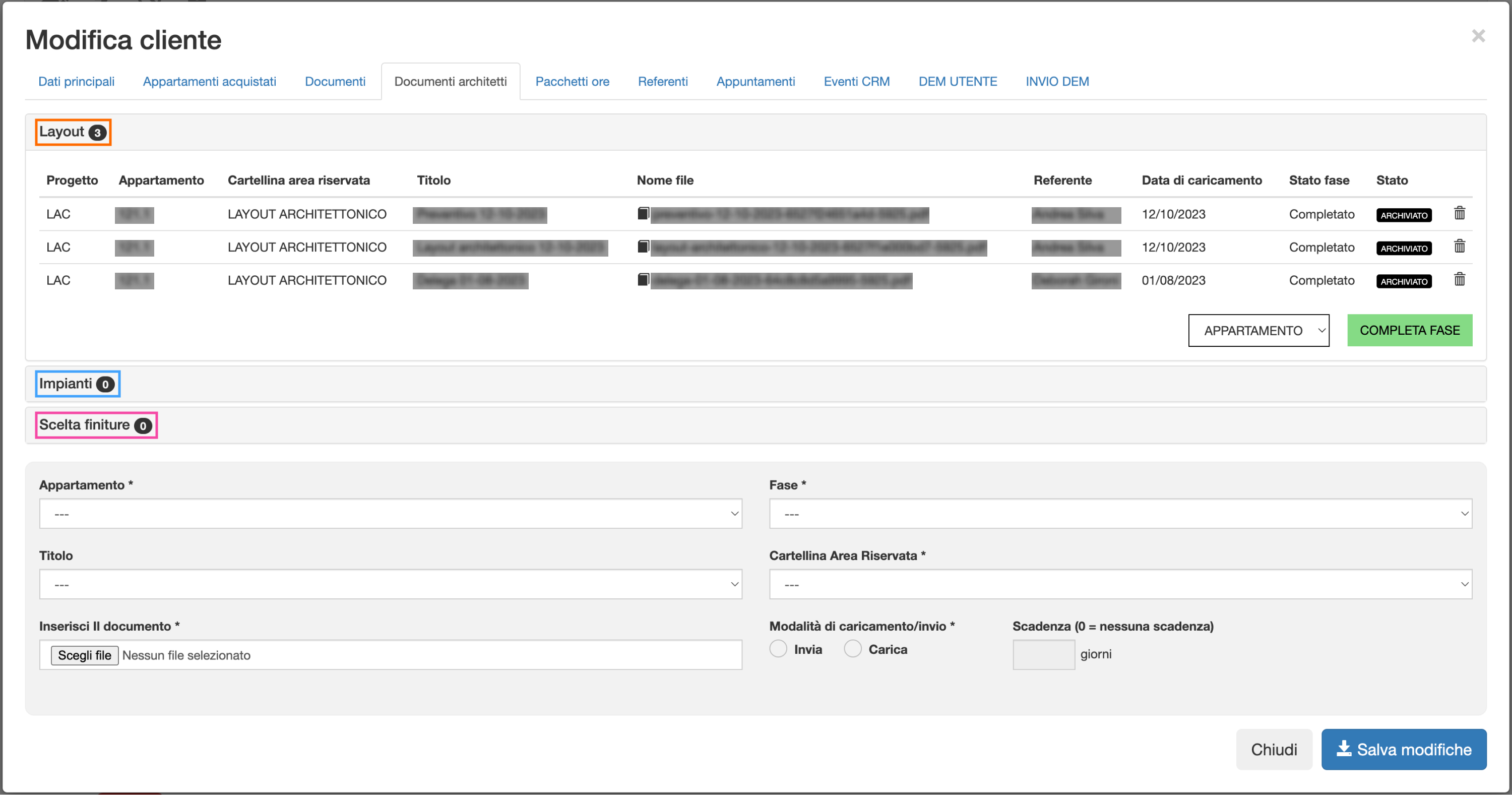Open the Pacchetti ore tab
The image size is (1512, 795).
coord(572,82)
